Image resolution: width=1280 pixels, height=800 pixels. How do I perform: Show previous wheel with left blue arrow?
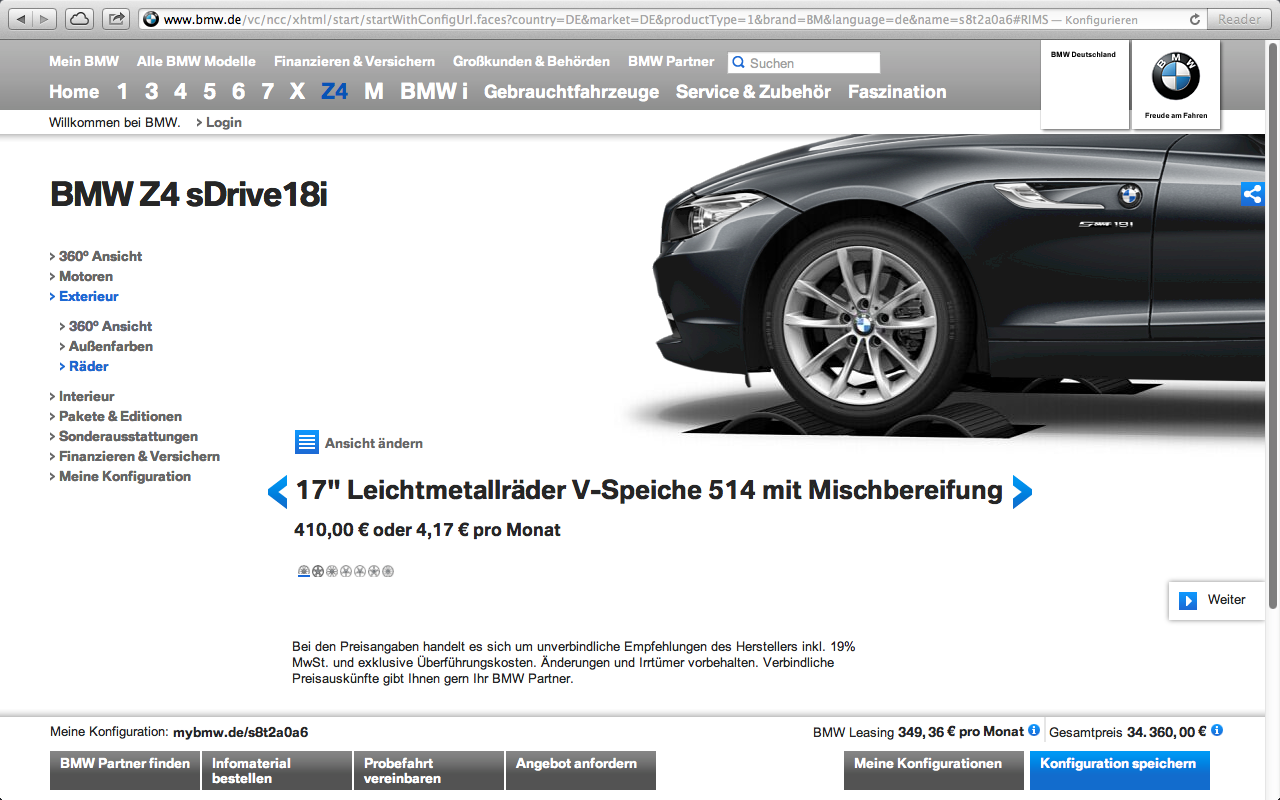[x=278, y=491]
